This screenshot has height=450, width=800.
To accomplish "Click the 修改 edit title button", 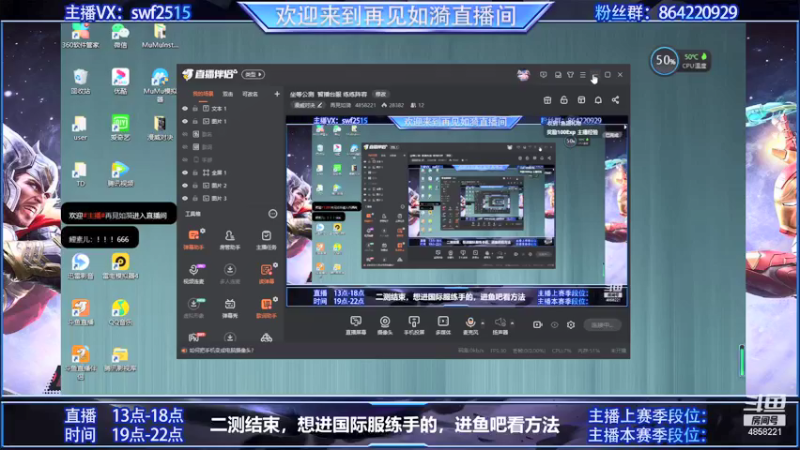I will pos(381,94).
